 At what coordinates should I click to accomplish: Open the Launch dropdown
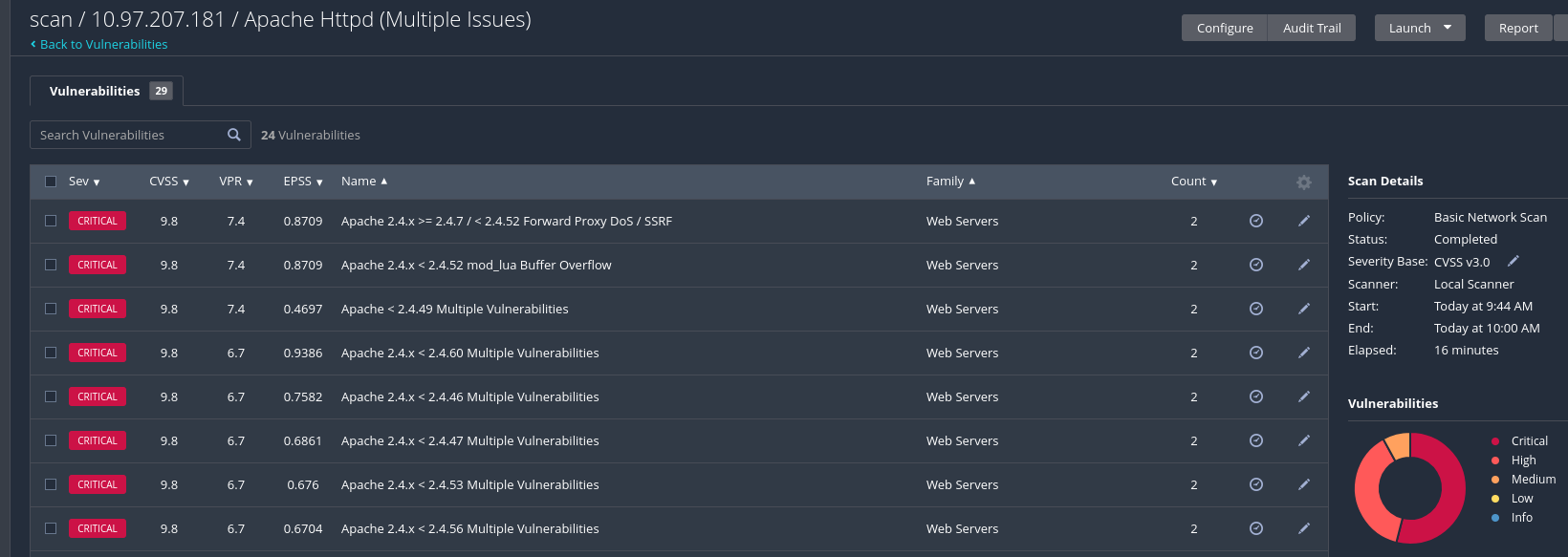coord(1420,28)
